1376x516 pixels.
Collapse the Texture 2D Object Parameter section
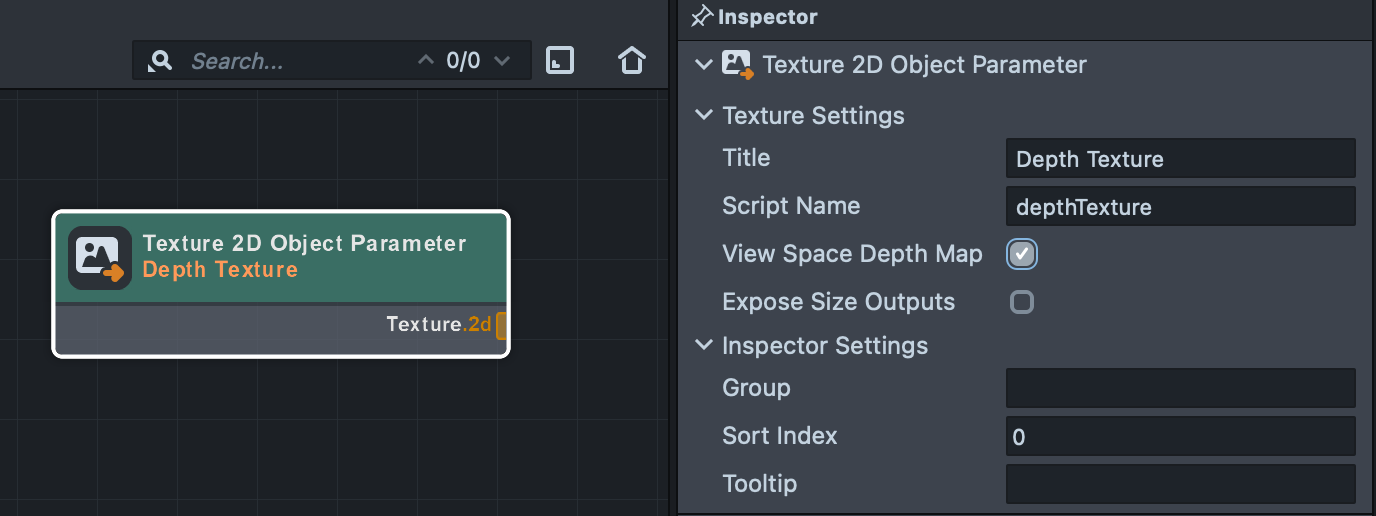[x=704, y=65]
